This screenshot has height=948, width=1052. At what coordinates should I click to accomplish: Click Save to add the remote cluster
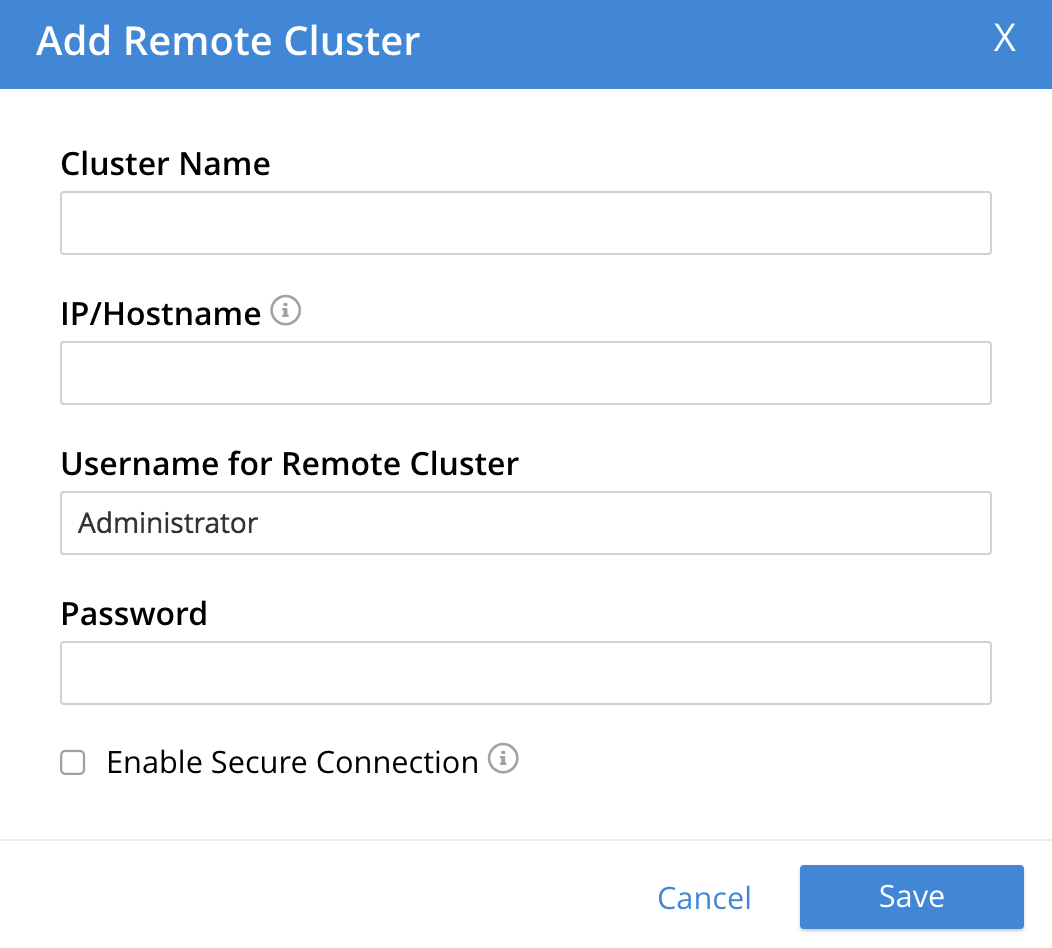tap(911, 896)
